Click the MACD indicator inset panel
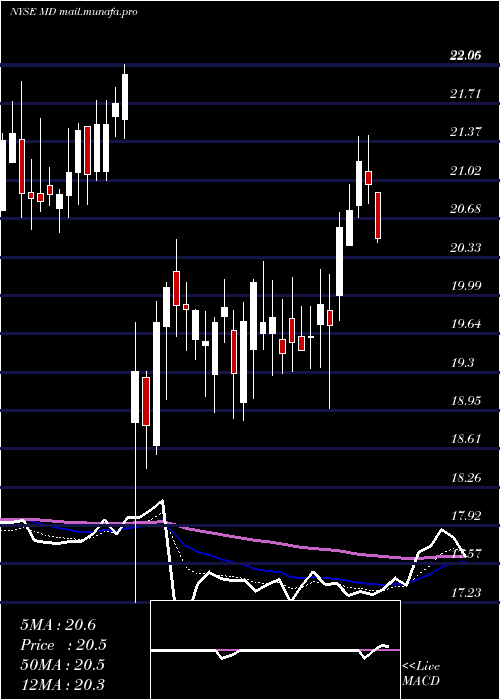Screen dimensions: 500x700 (x=275, y=650)
